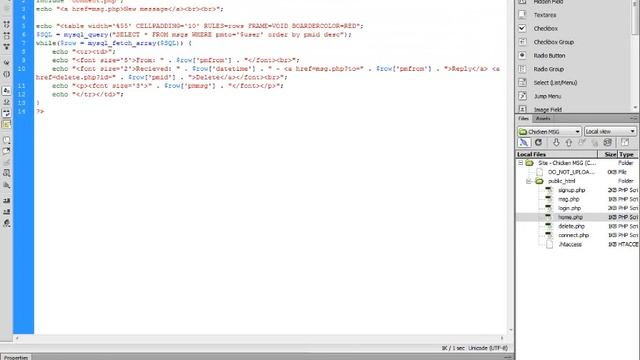Open the Chicken MSG site dropdown

(549, 131)
